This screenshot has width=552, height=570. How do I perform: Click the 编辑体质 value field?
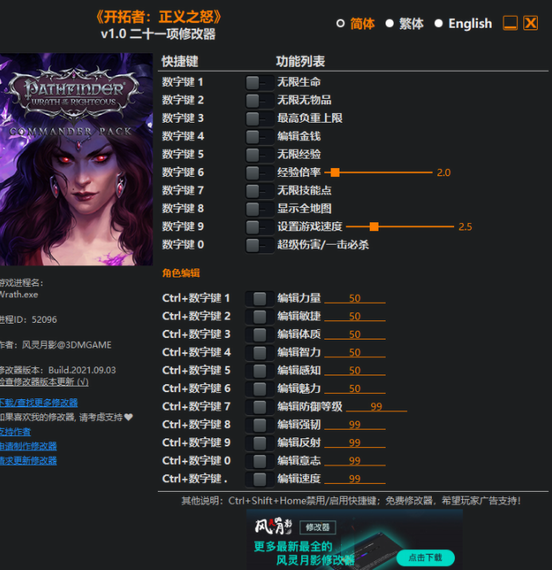[355, 334]
